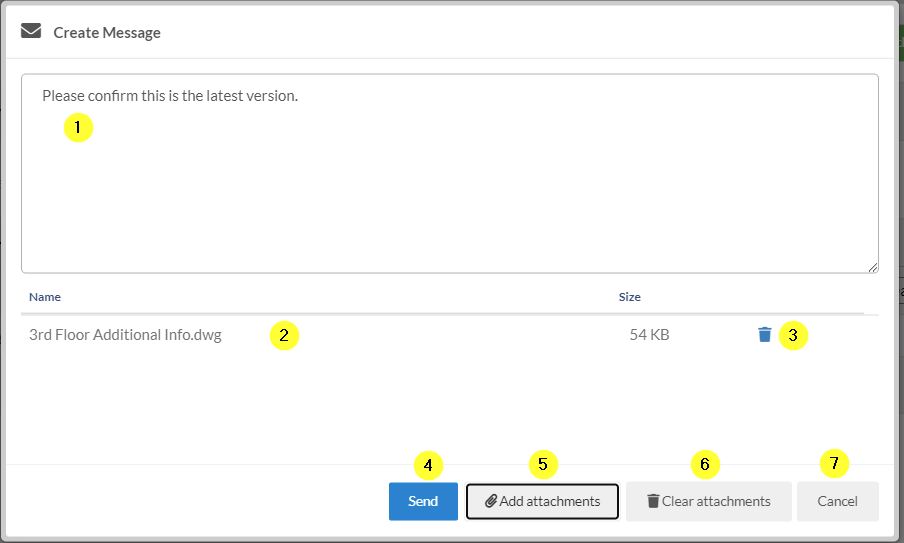Click the yellow callout marker numbered 4

(428, 465)
